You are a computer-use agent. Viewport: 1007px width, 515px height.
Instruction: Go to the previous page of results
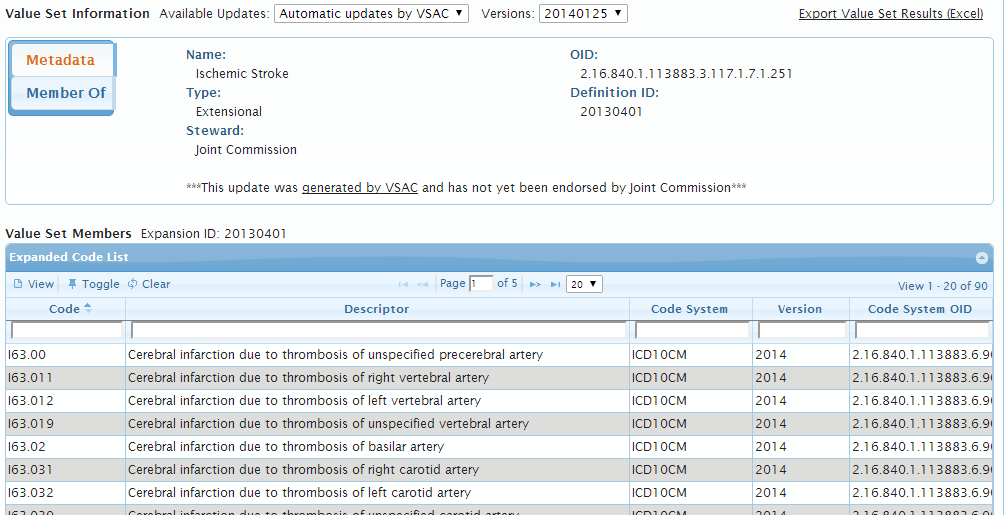tap(423, 284)
